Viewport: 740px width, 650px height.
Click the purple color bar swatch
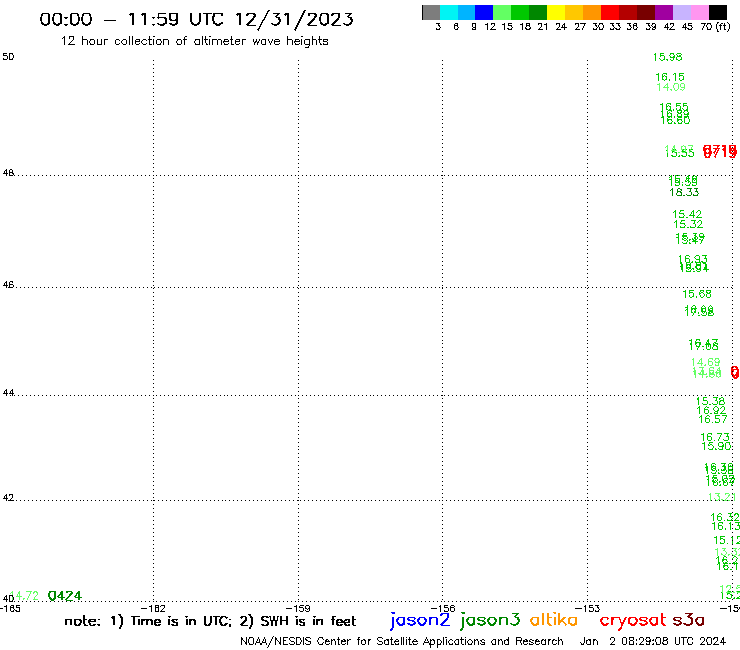pyautogui.click(x=664, y=12)
